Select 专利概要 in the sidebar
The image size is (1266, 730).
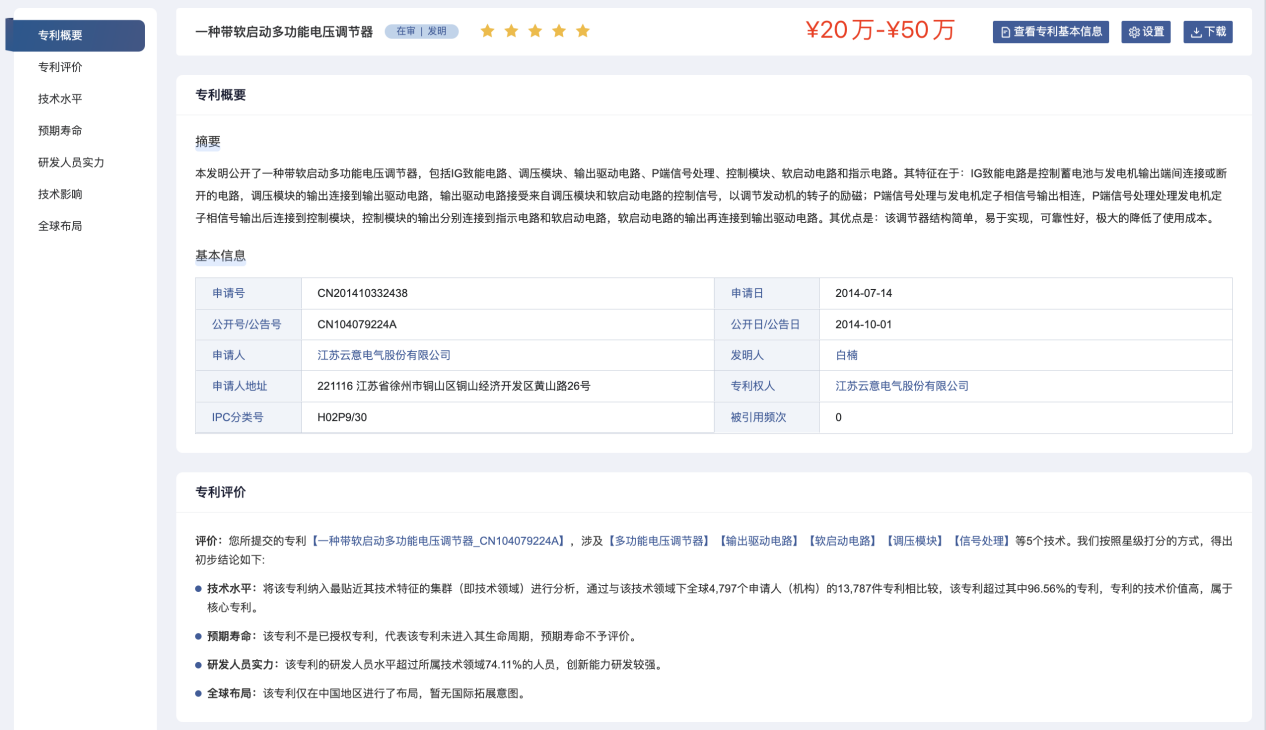(60, 36)
